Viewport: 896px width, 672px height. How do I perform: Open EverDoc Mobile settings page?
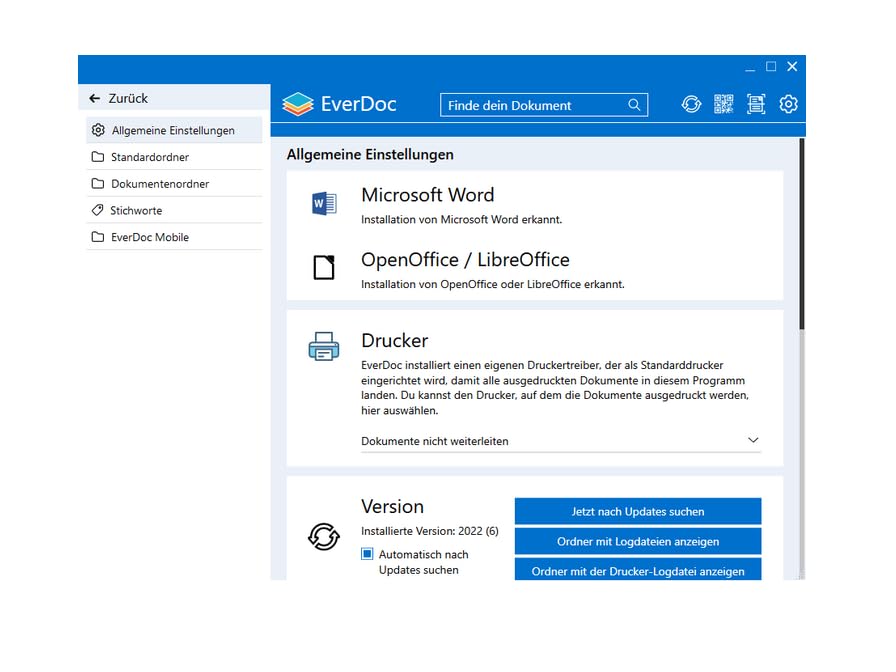[x=174, y=237]
